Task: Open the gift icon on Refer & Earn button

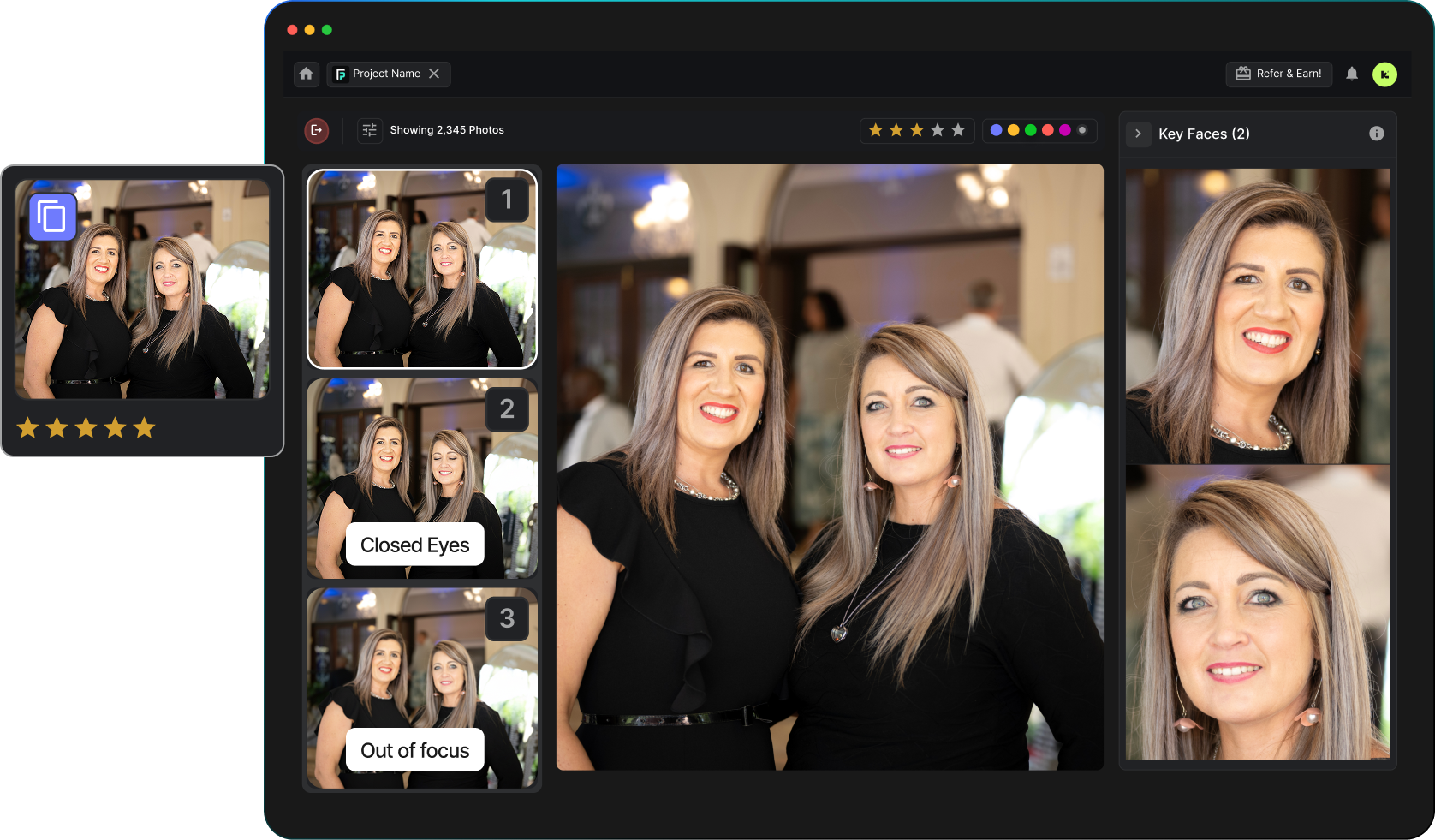Action: [1242, 74]
